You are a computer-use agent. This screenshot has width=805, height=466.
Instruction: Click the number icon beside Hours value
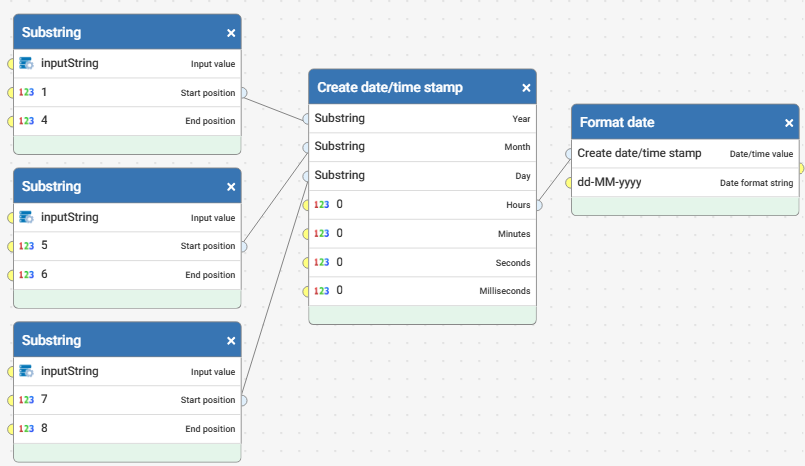321,205
